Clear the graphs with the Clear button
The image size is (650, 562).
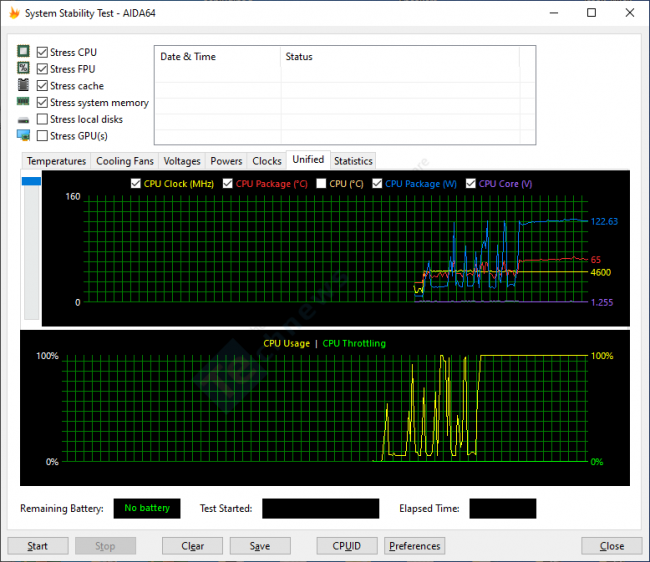tap(192, 546)
